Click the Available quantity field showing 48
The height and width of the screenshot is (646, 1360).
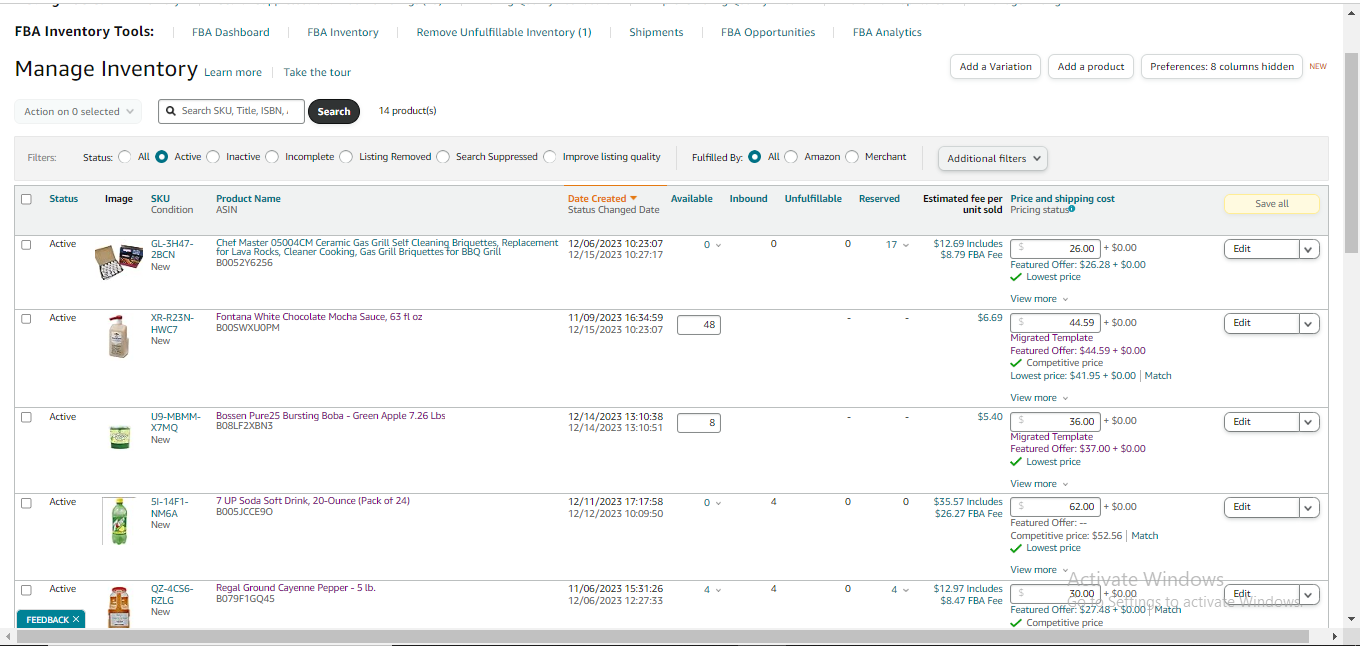coord(698,325)
